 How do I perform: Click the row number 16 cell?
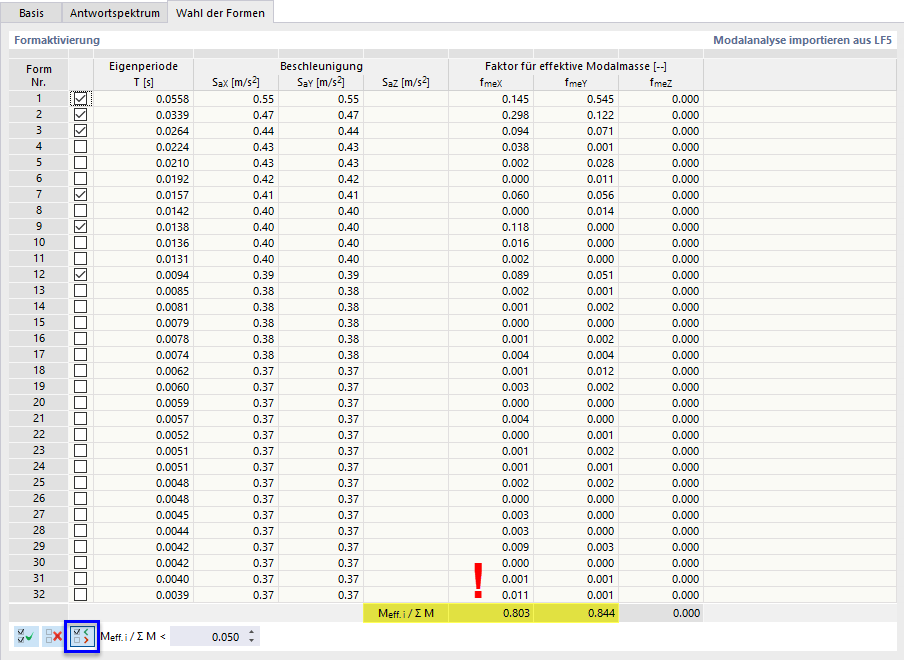click(39, 338)
